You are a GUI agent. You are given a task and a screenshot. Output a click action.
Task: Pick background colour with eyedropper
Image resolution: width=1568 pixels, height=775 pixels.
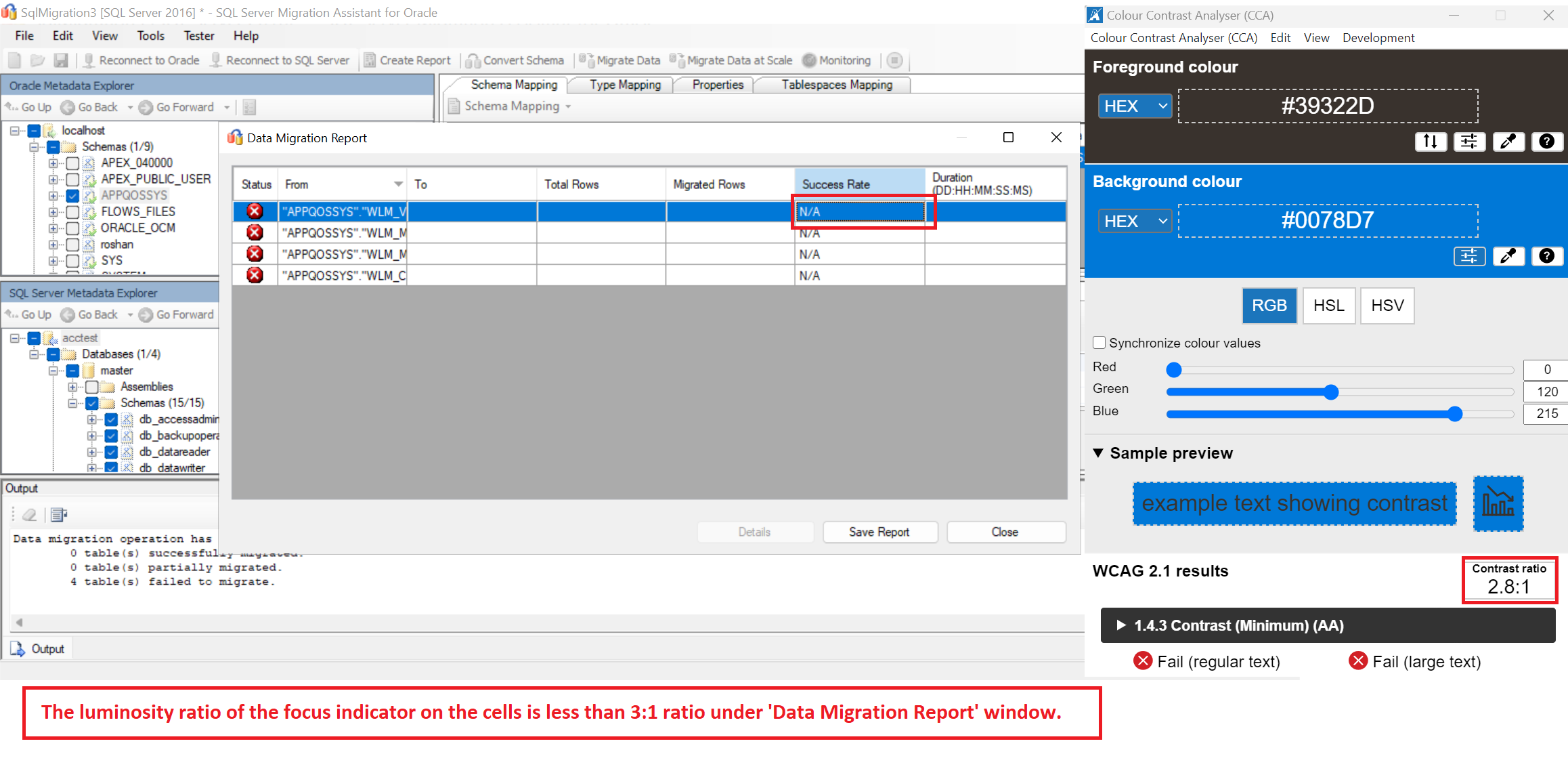coord(1508,256)
